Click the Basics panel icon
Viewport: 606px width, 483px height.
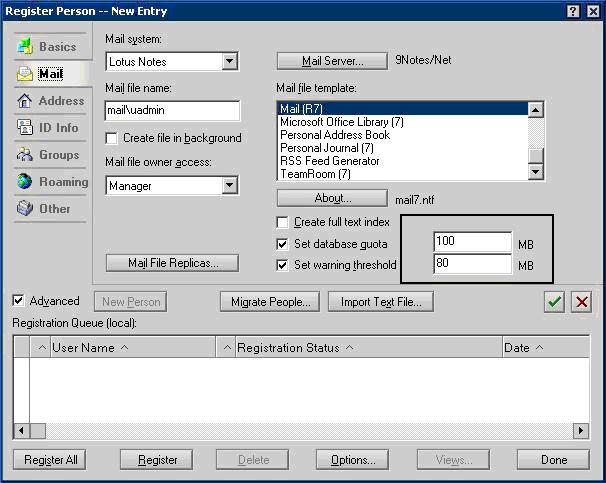tap(25, 46)
